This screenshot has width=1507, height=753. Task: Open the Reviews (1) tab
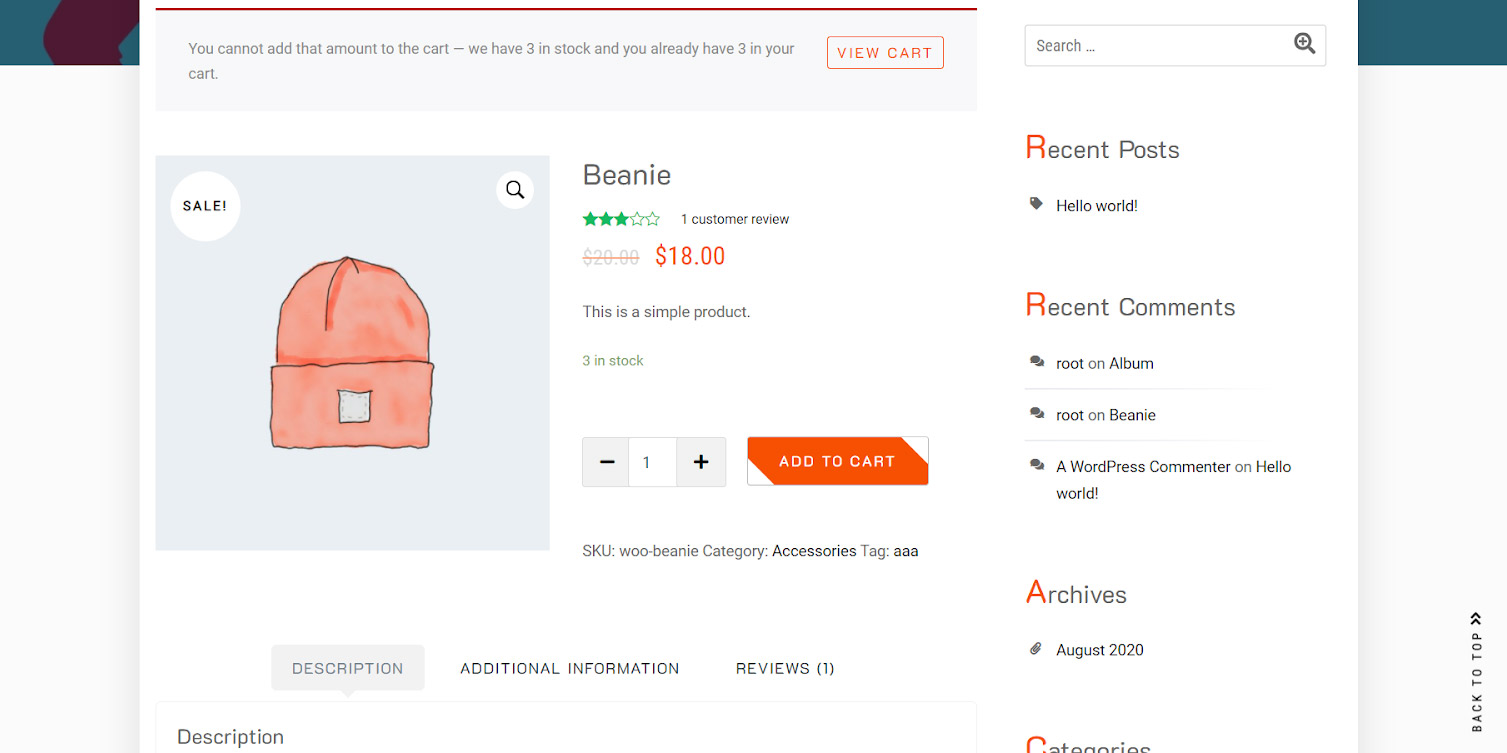click(x=785, y=668)
